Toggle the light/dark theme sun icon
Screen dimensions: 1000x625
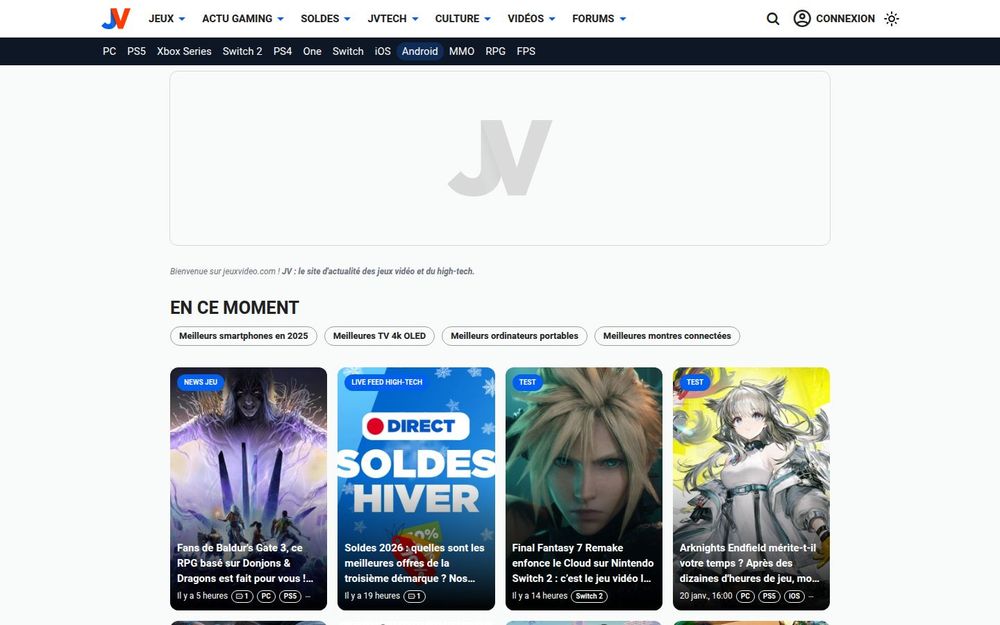[x=891, y=18]
